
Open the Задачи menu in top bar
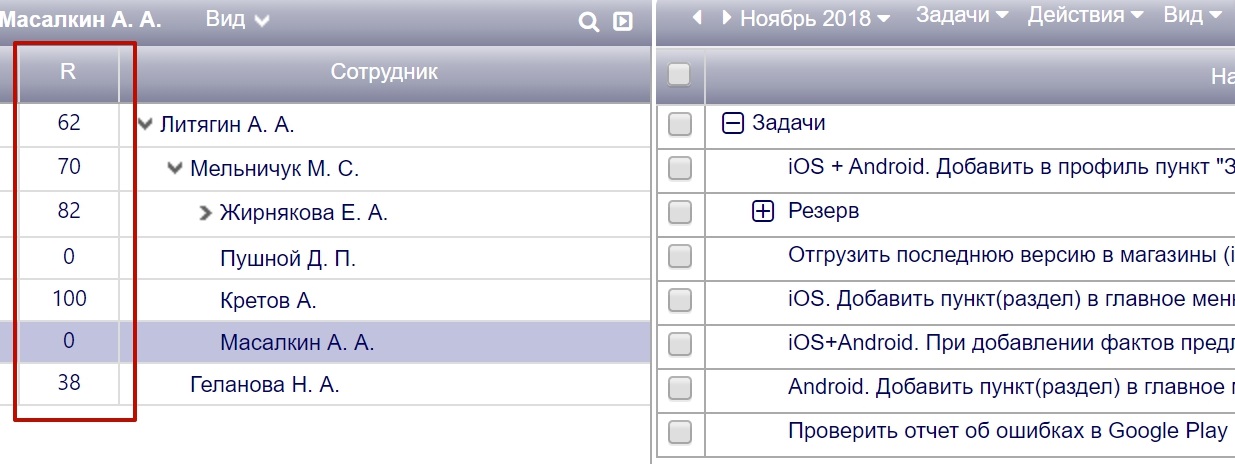point(961,15)
